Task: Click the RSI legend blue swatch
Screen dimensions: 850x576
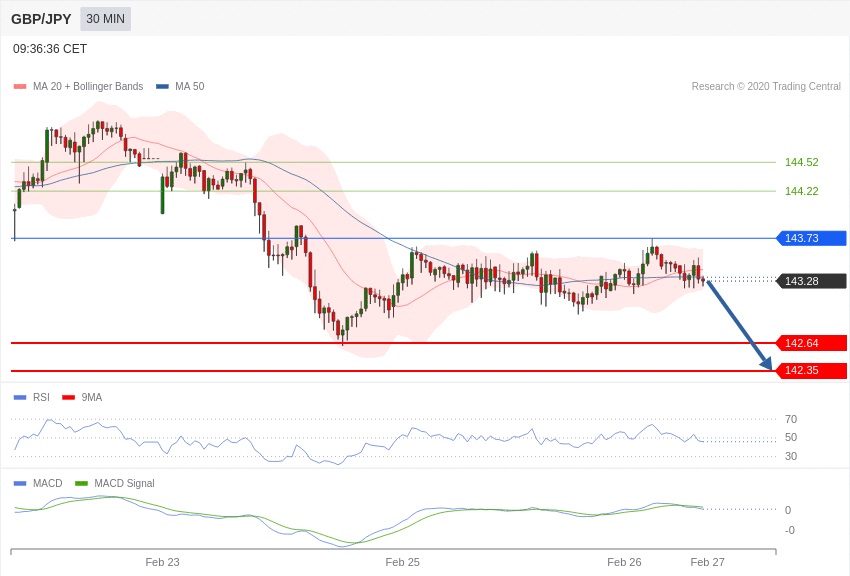Action: (x=20, y=398)
